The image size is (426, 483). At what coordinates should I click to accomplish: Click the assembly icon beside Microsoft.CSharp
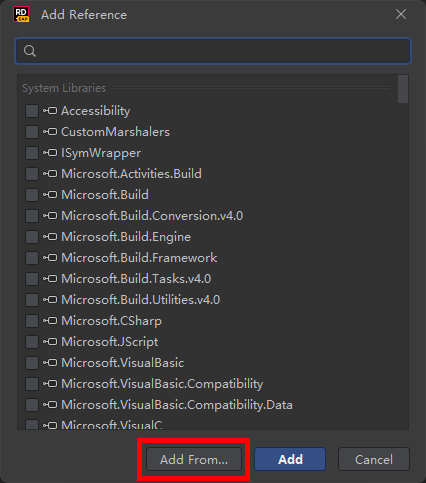[x=50, y=321]
